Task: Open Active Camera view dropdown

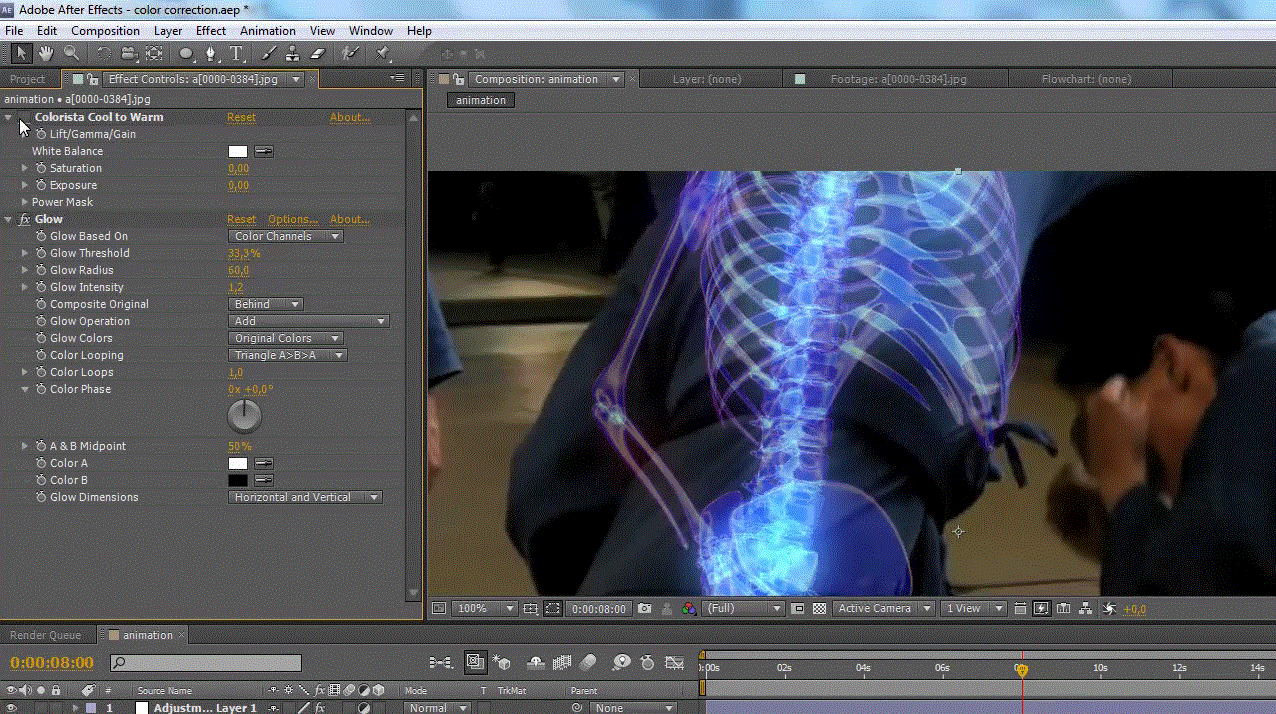Action: tap(884, 608)
